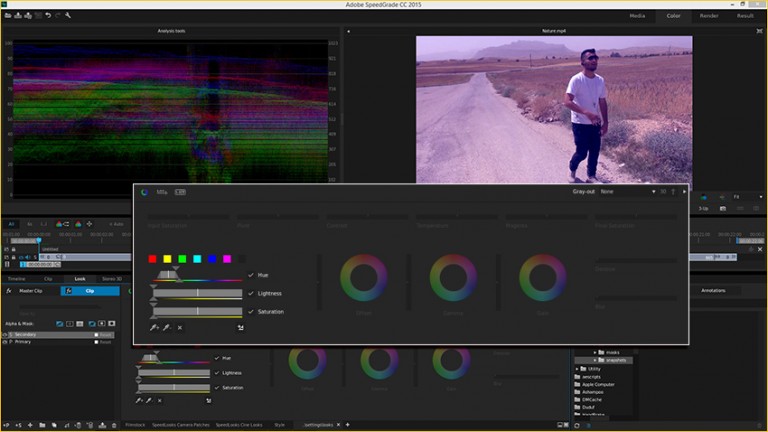Open the Gray-out dropdown set to None
The width and height of the screenshot is (768, 432).
tap(607, 191)
